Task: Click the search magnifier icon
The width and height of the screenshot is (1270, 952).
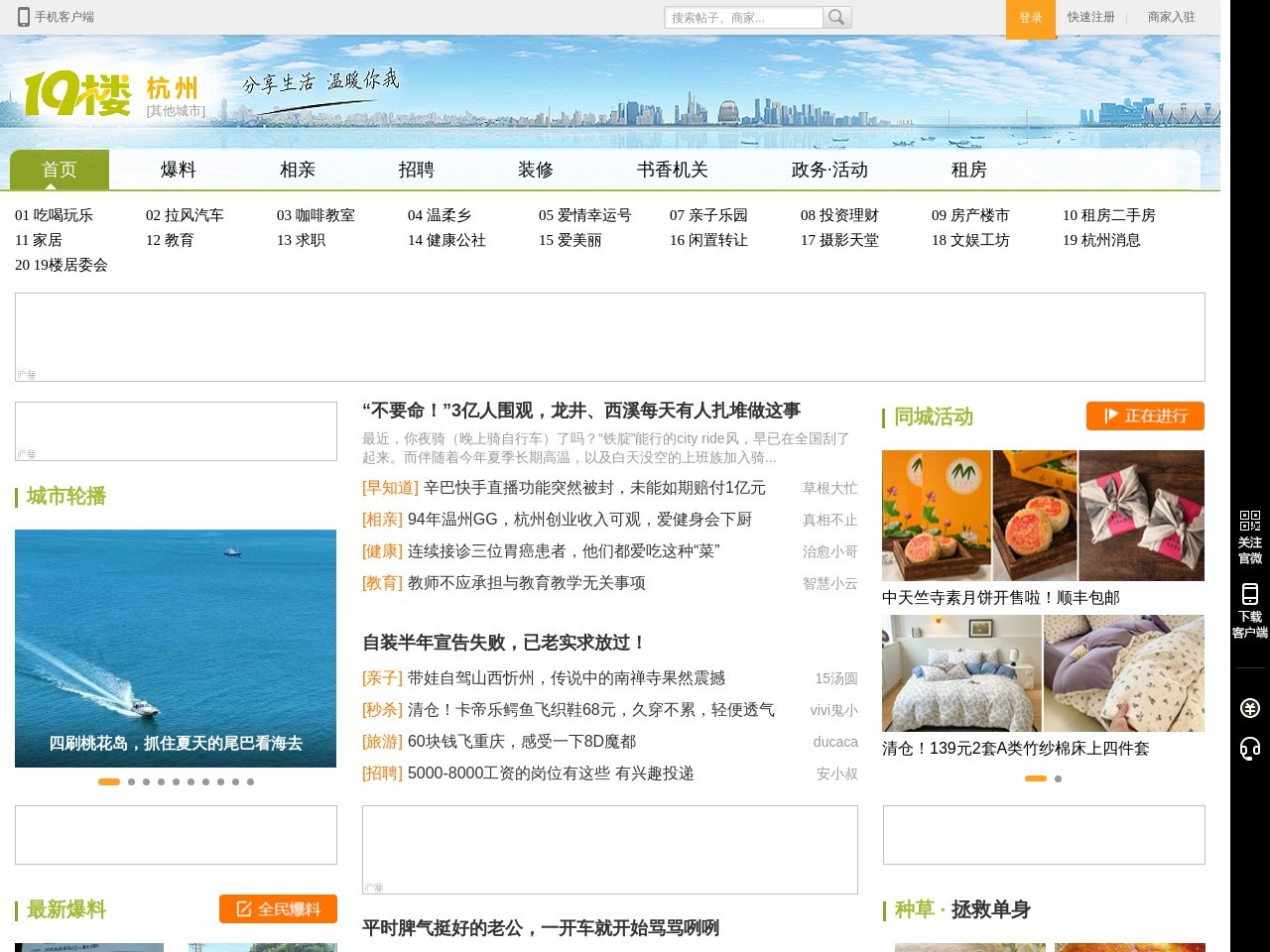Action: pos(837,17)
